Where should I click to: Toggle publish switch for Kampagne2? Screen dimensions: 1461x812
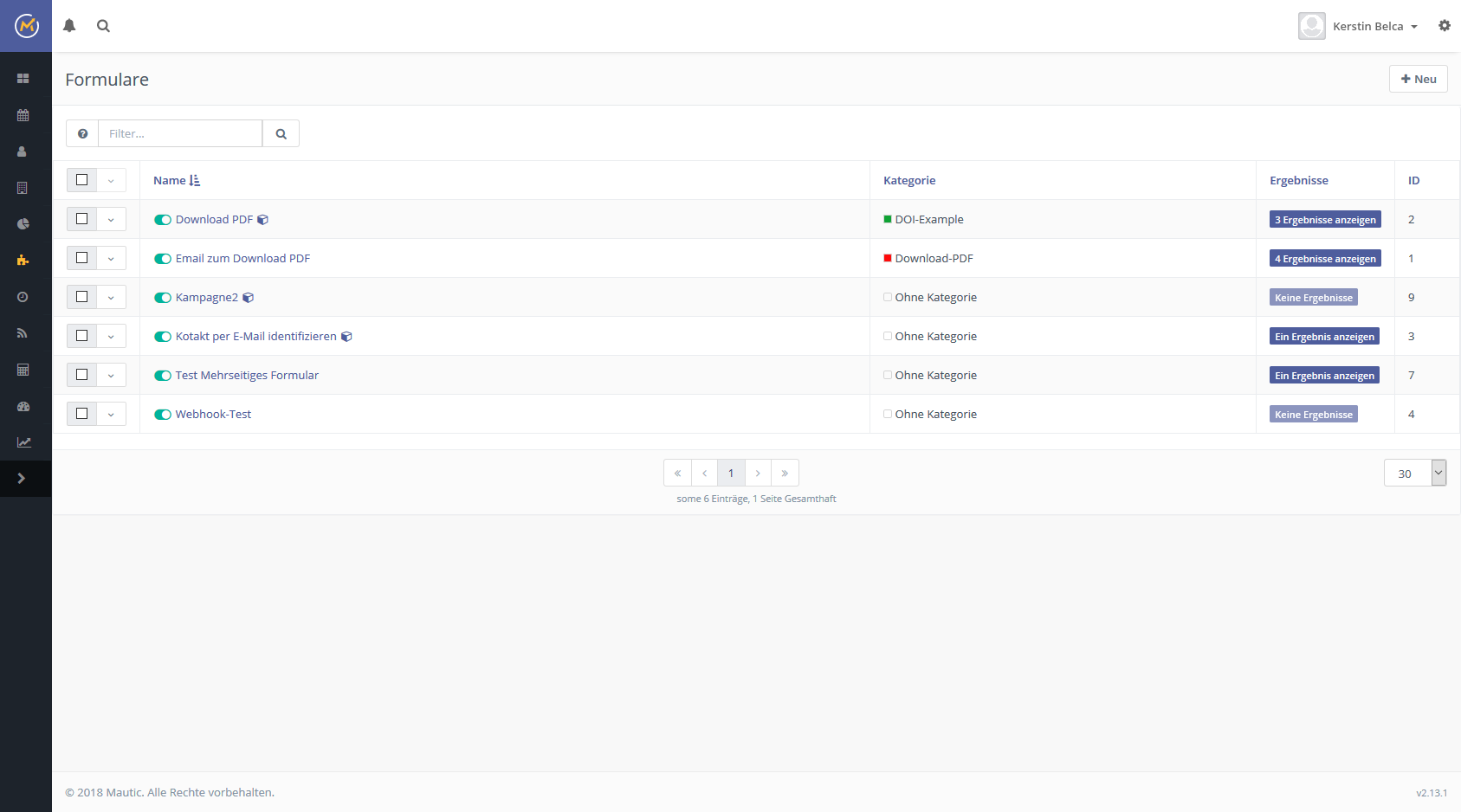coord(163,298)
